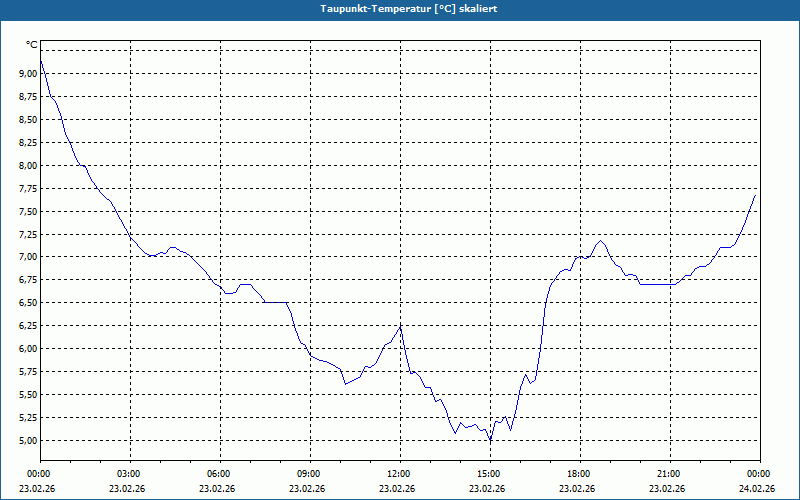This screenshot has width=800, height=500.
Task: Click the '03:00' time axis label
Action: click(x=128, y=474)
